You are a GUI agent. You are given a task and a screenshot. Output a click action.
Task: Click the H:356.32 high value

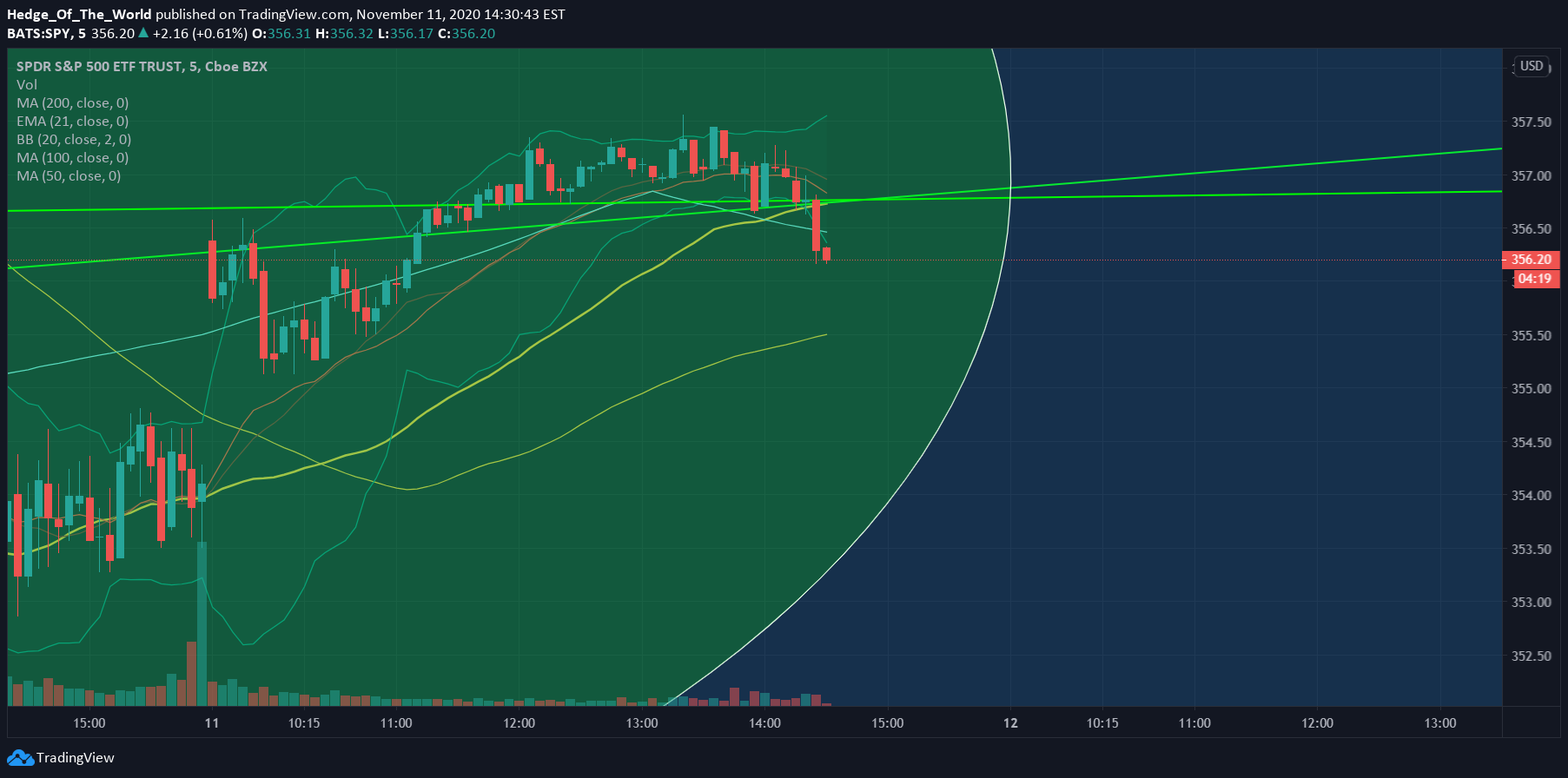344,34
